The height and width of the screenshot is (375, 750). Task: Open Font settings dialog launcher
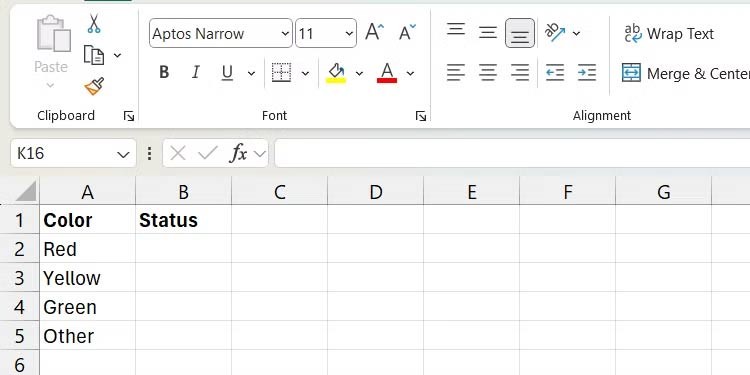click(x=421, y=116)
